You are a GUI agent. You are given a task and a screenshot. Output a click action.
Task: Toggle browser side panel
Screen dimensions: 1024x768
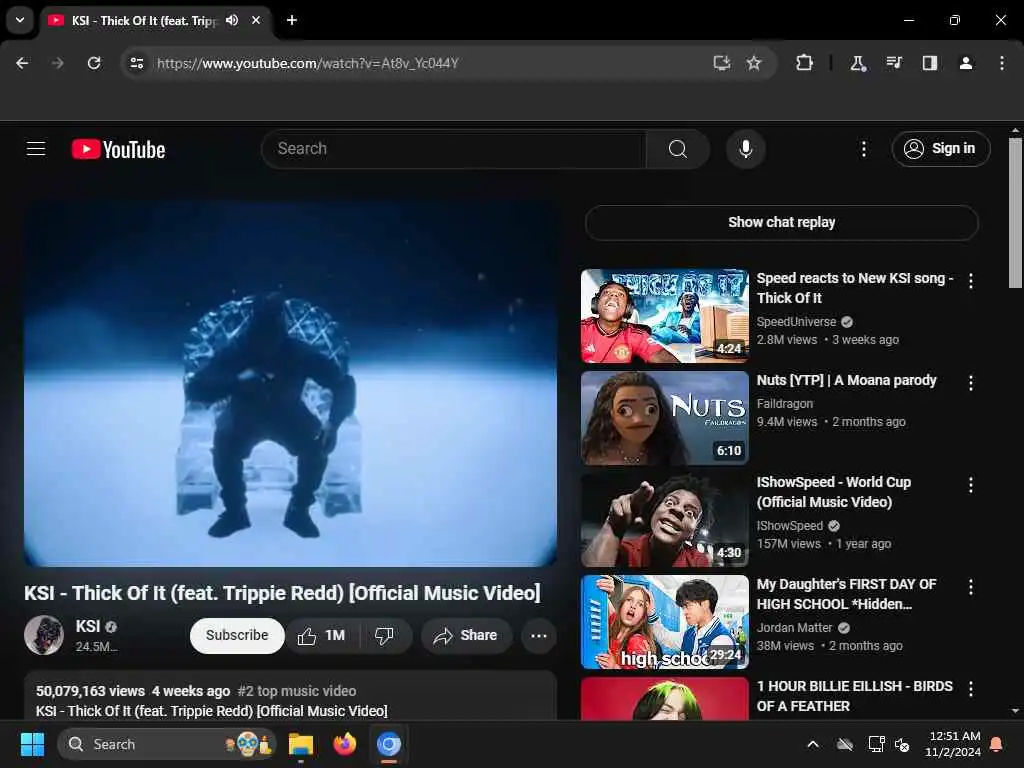click(929, 63)
